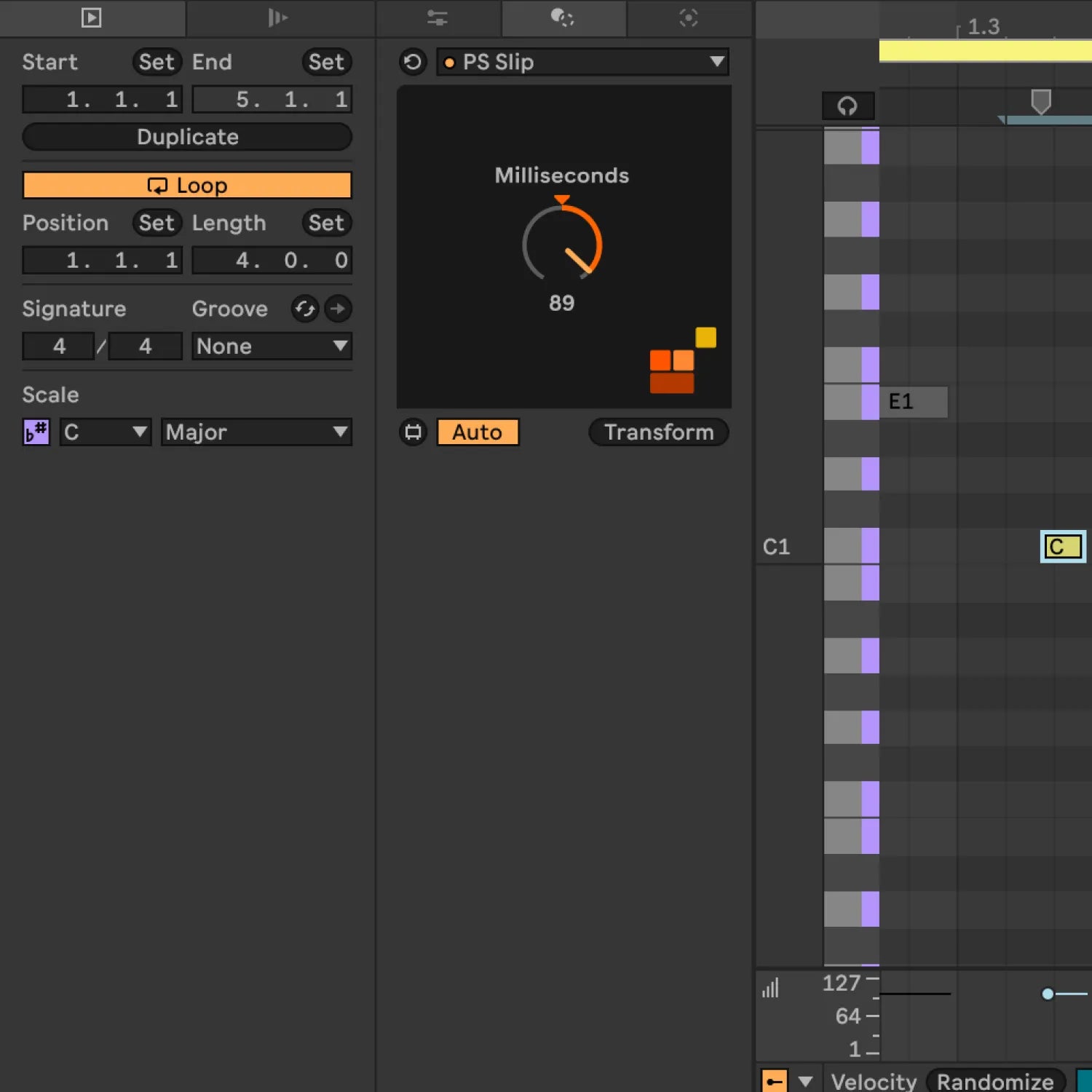
Task: Click the reset icon beside PS Slip
Action: click(x=413, y=62)
